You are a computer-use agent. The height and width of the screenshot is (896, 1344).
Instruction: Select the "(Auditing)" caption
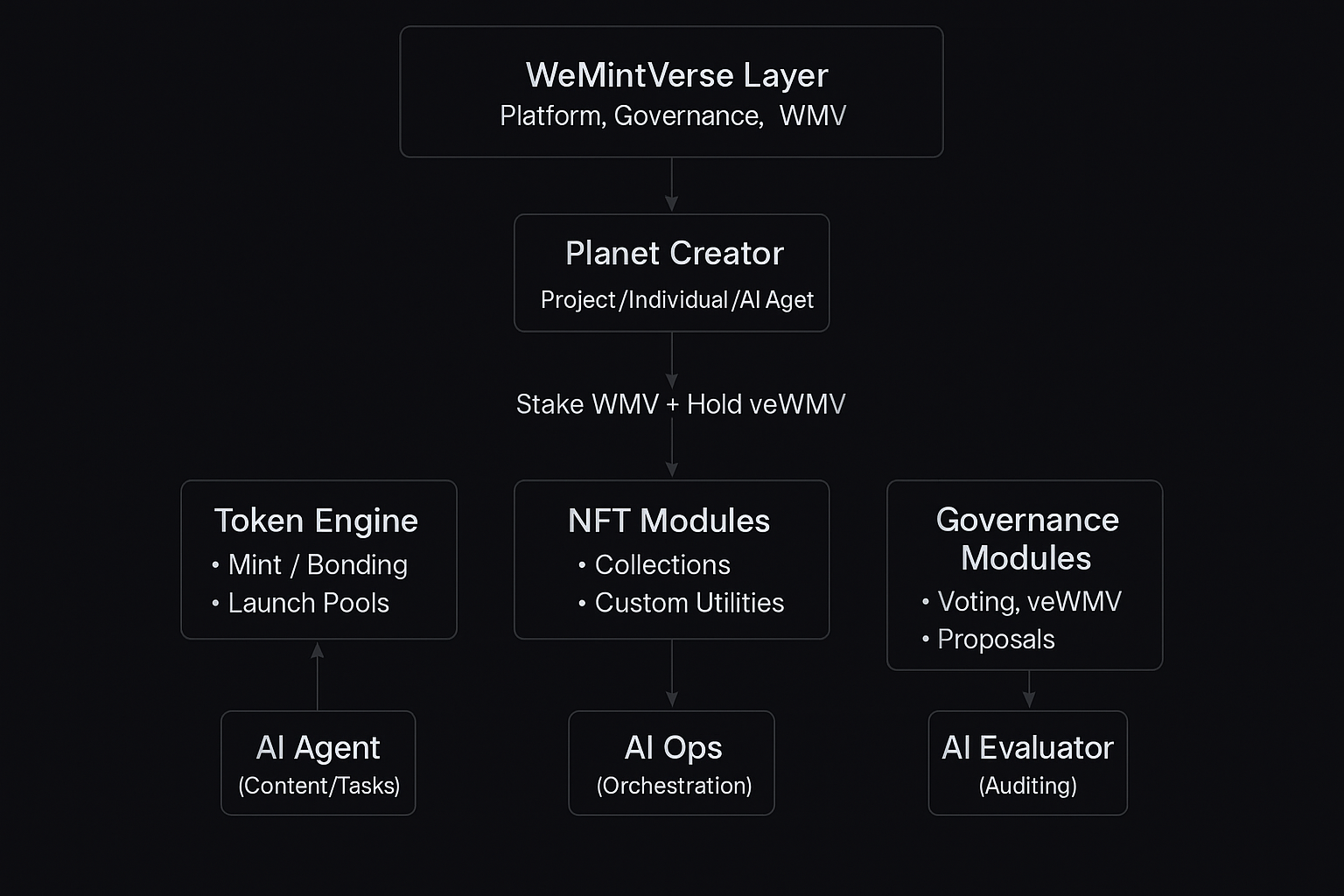pyautogui.click(x=1027, y=786)
